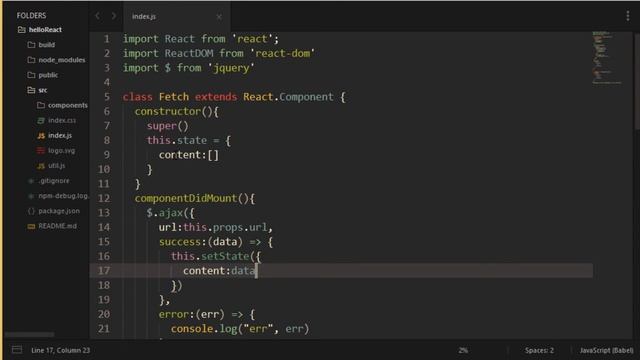Click content:[] on line 9

click(x=189, y=155)
